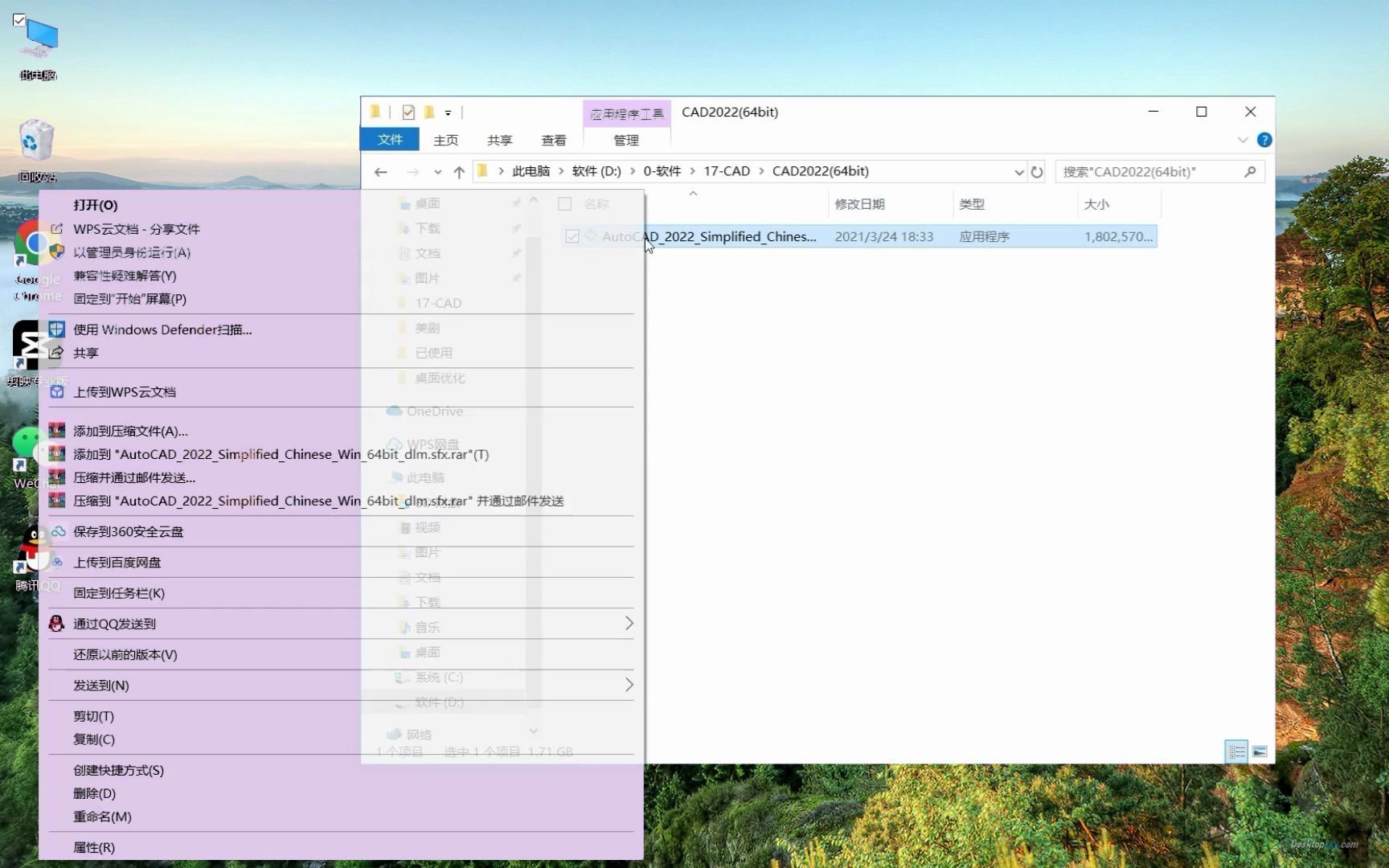The height and width of the screenshot is (868, 1389).
Task: Choose 复制(C) in context menu
Action: (x=94, y=739)
